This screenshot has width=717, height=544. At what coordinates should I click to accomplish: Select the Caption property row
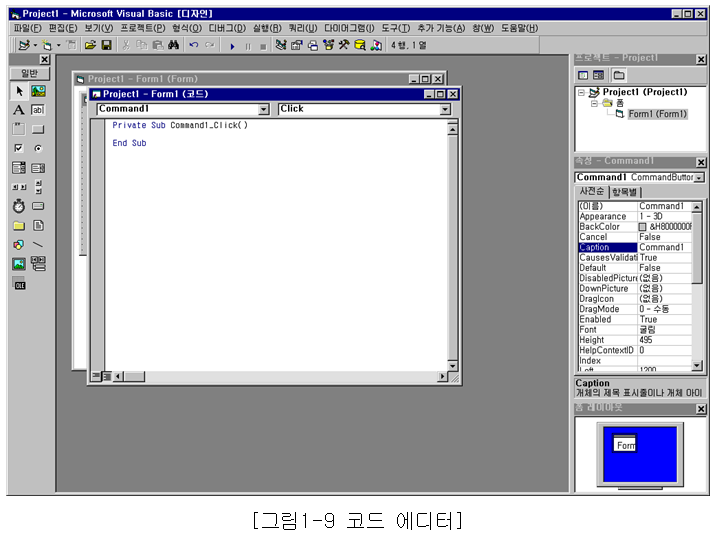(x=635, y=248)
